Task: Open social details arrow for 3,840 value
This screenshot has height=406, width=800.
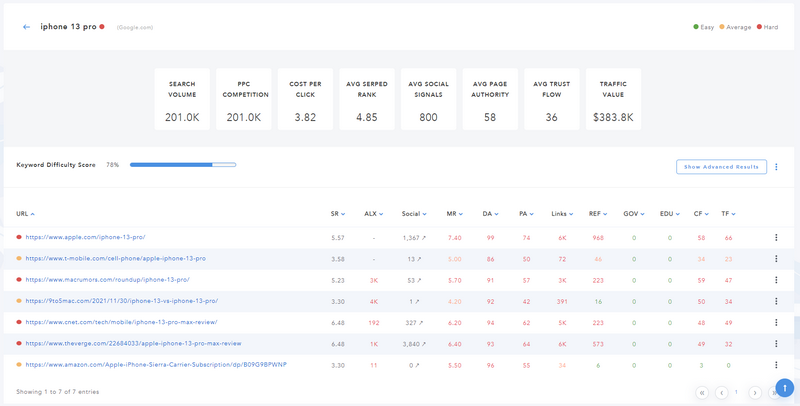Action: point(423,344)
